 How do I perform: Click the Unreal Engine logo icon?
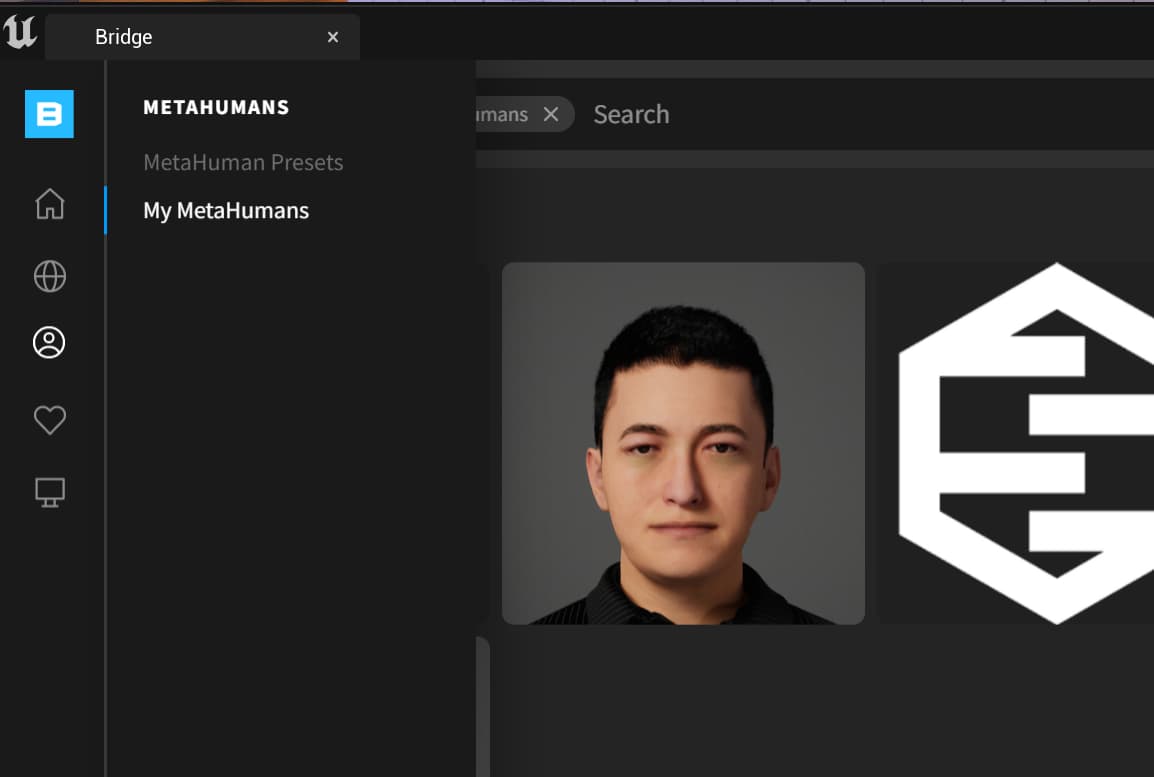coord(20,32)
